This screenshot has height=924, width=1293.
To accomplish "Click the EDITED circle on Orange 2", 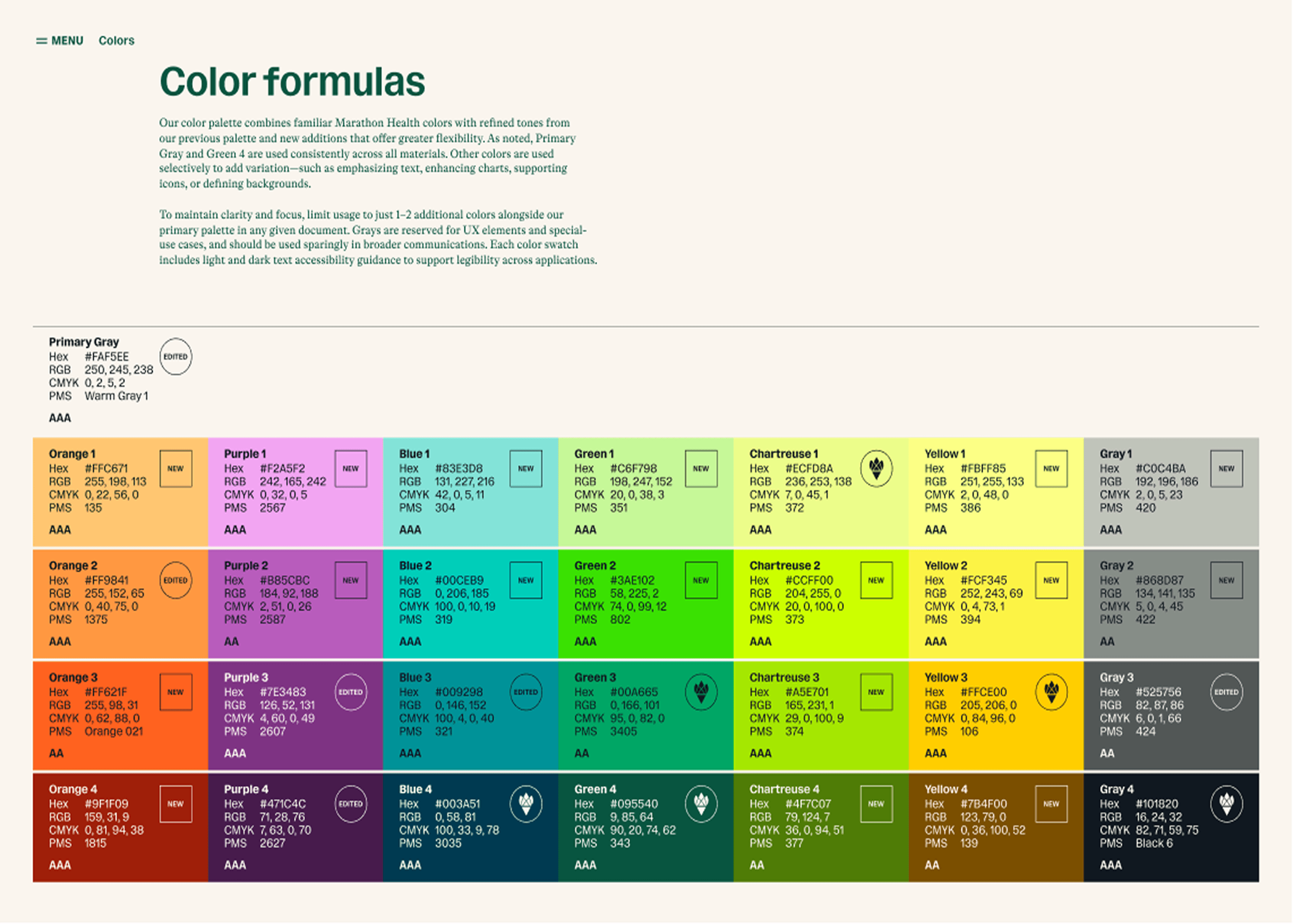I will [176, 581].
